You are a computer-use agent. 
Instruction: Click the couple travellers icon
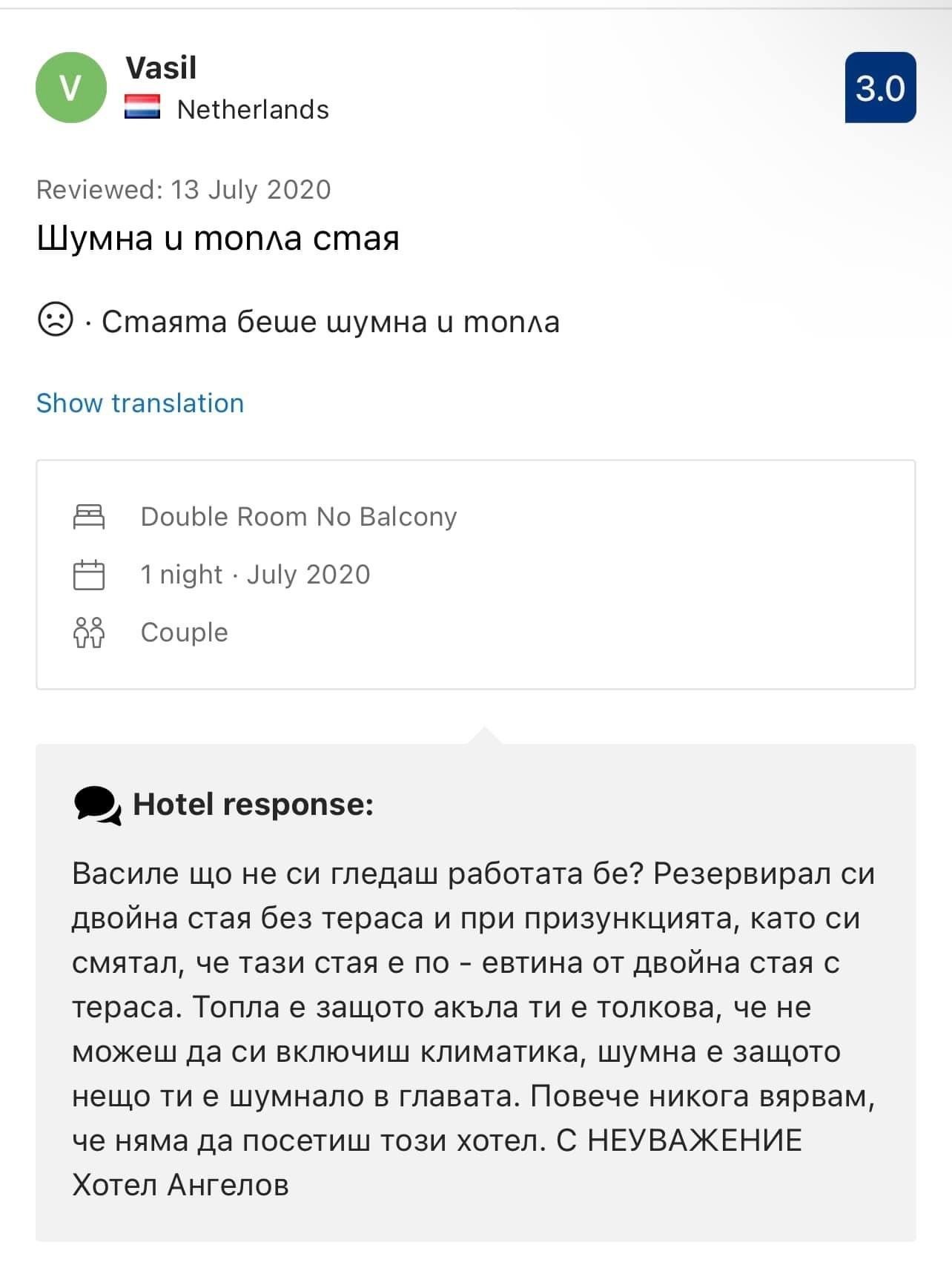89,632
